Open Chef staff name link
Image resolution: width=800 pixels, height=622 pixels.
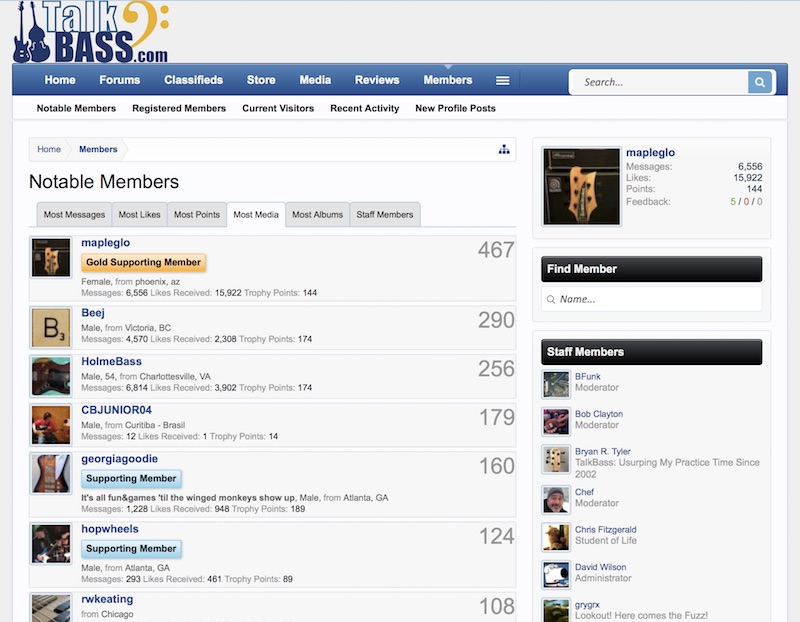[584, 492]
